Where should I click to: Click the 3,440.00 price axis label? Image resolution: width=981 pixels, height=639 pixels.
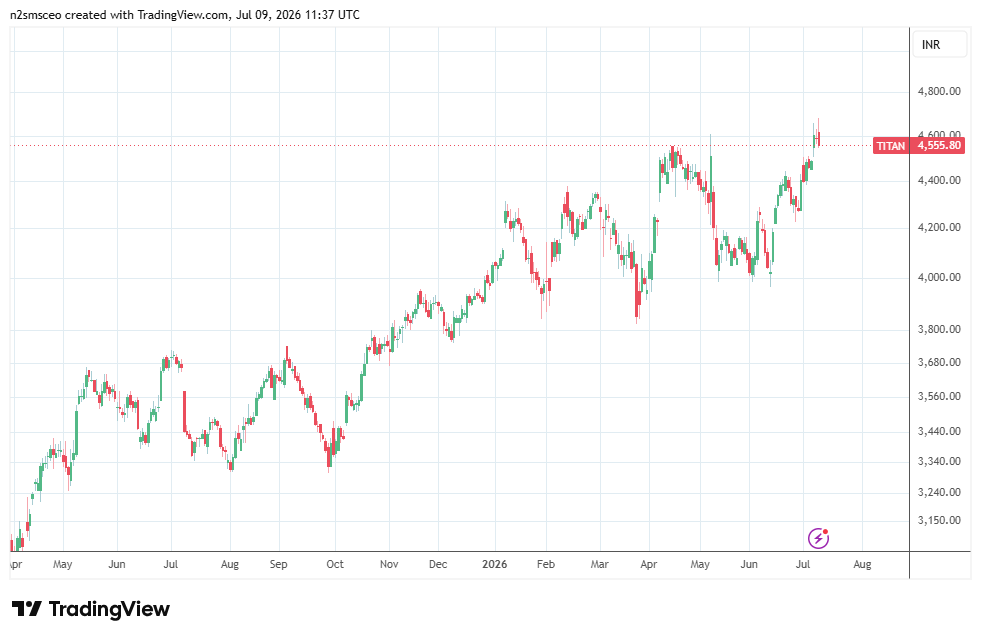[938, 431]
